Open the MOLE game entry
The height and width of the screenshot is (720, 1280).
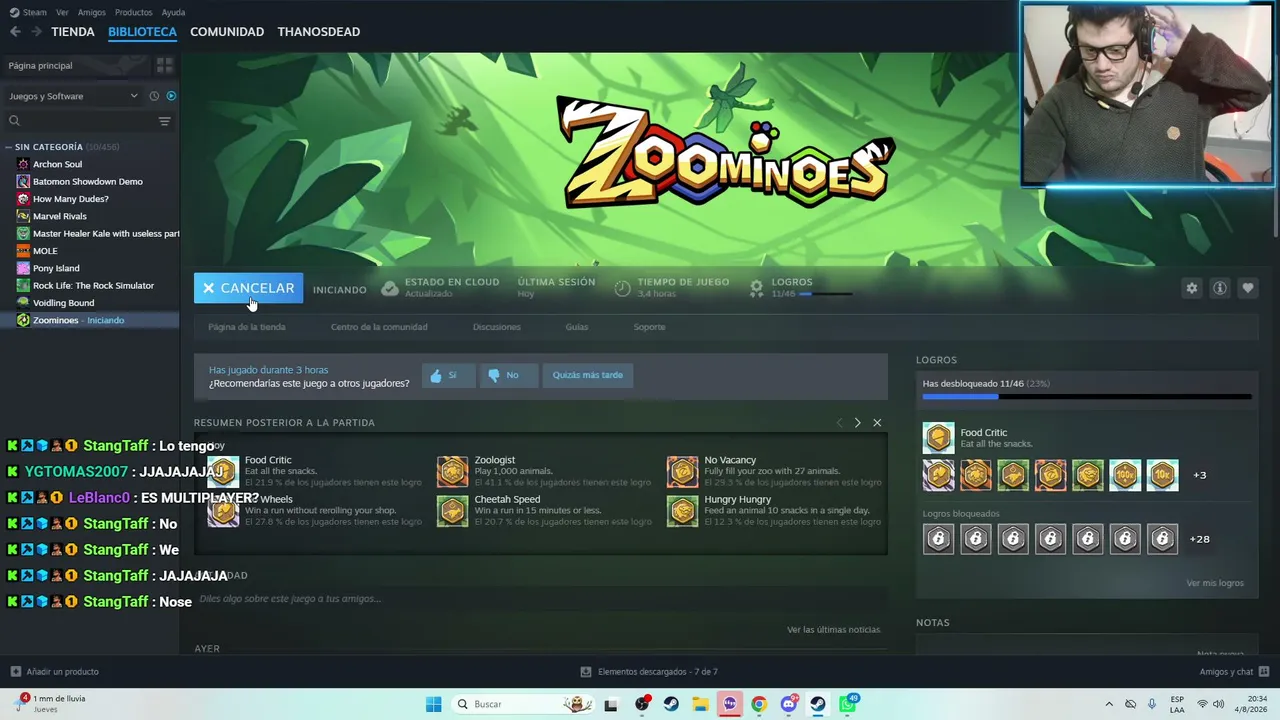90,251
